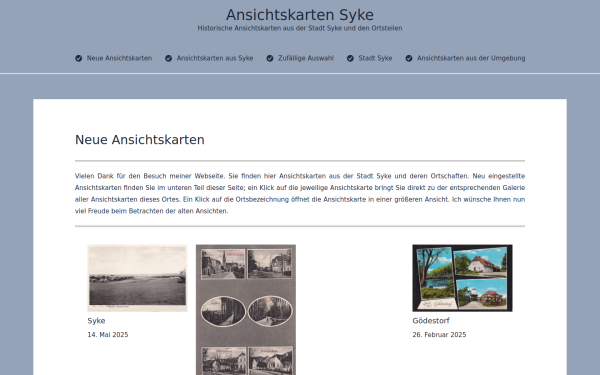Click the date 26. Februar 2025

coord(439,335)
